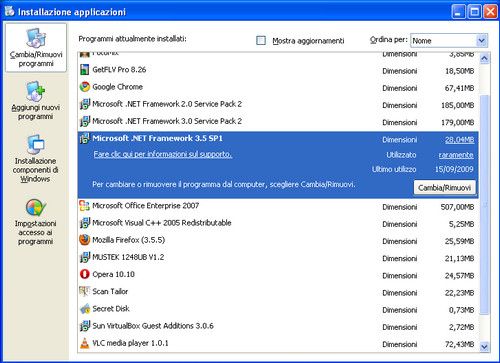Select VLC media player 1.0.1 entry
Viewport: 500px width, 363px height.
[x=278, y=344]
